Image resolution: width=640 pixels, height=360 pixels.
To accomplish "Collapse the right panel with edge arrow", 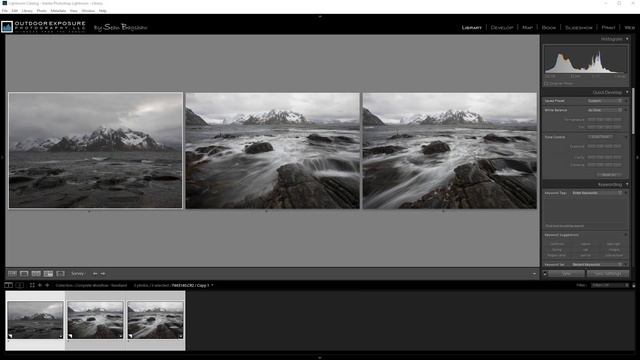I will [638, 157].
